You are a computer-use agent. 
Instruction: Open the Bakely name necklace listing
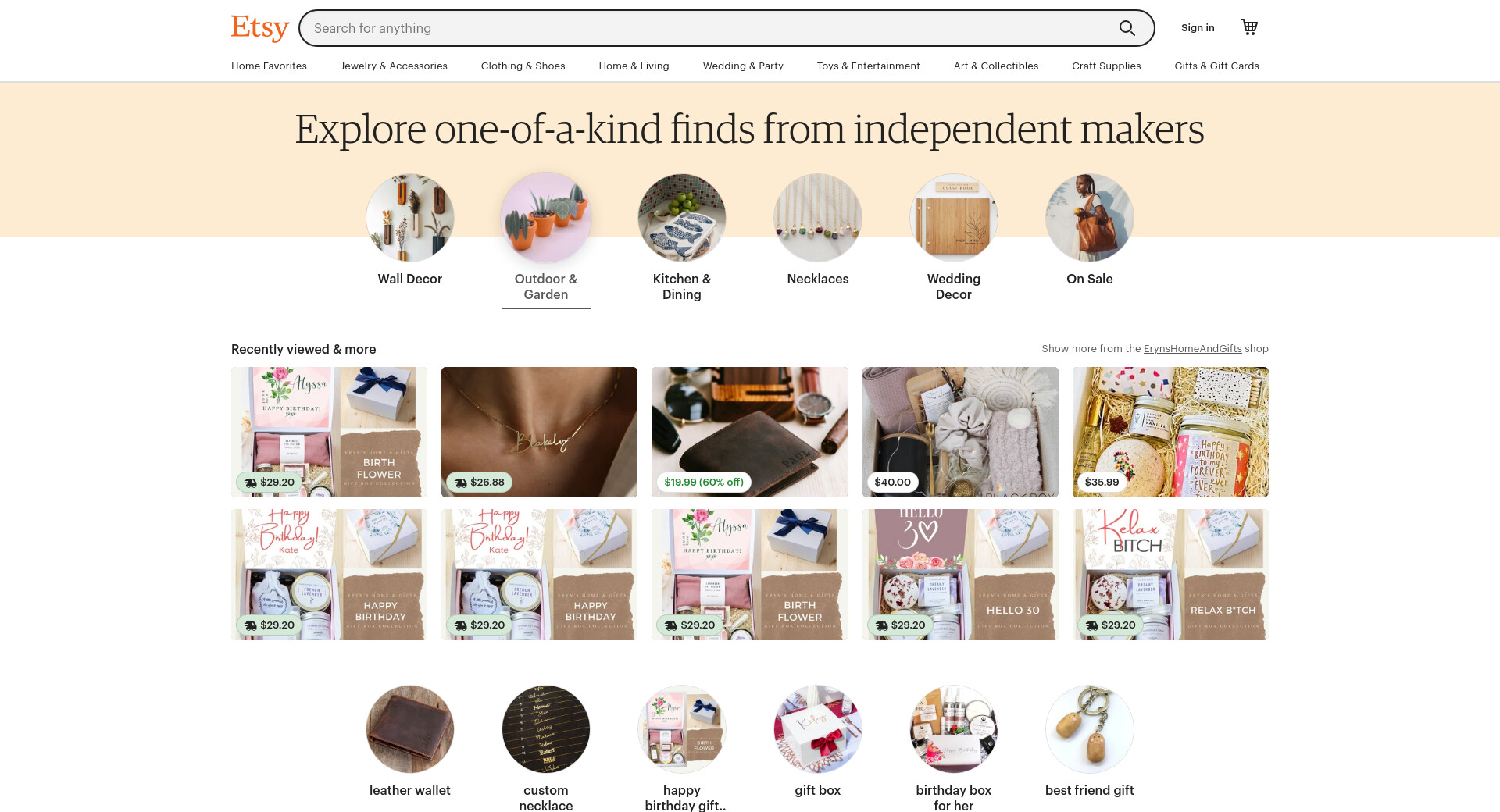539,432
